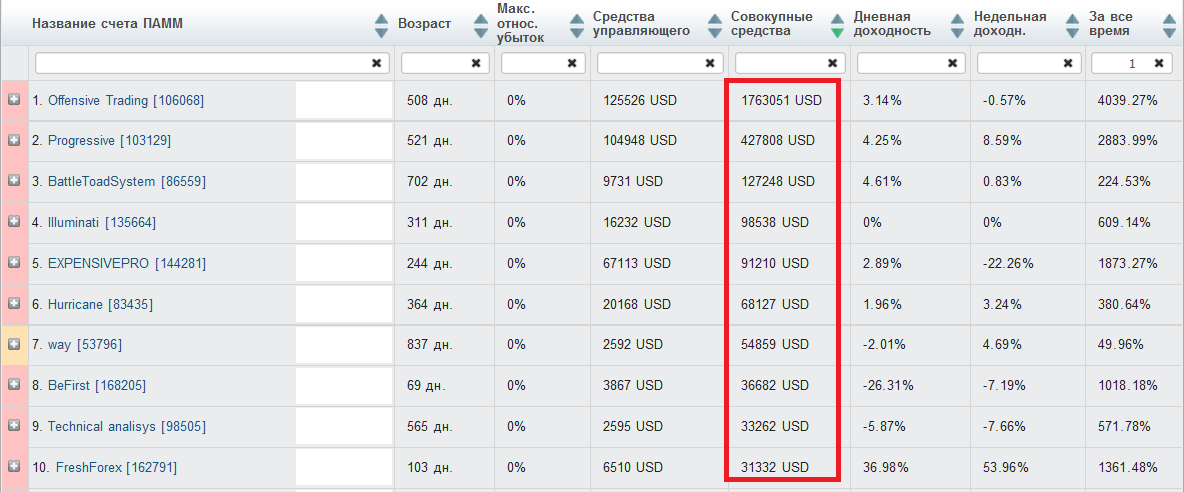1184x492 pixels.
Task: Click the Дневная доходность column header
Action: 893,23
